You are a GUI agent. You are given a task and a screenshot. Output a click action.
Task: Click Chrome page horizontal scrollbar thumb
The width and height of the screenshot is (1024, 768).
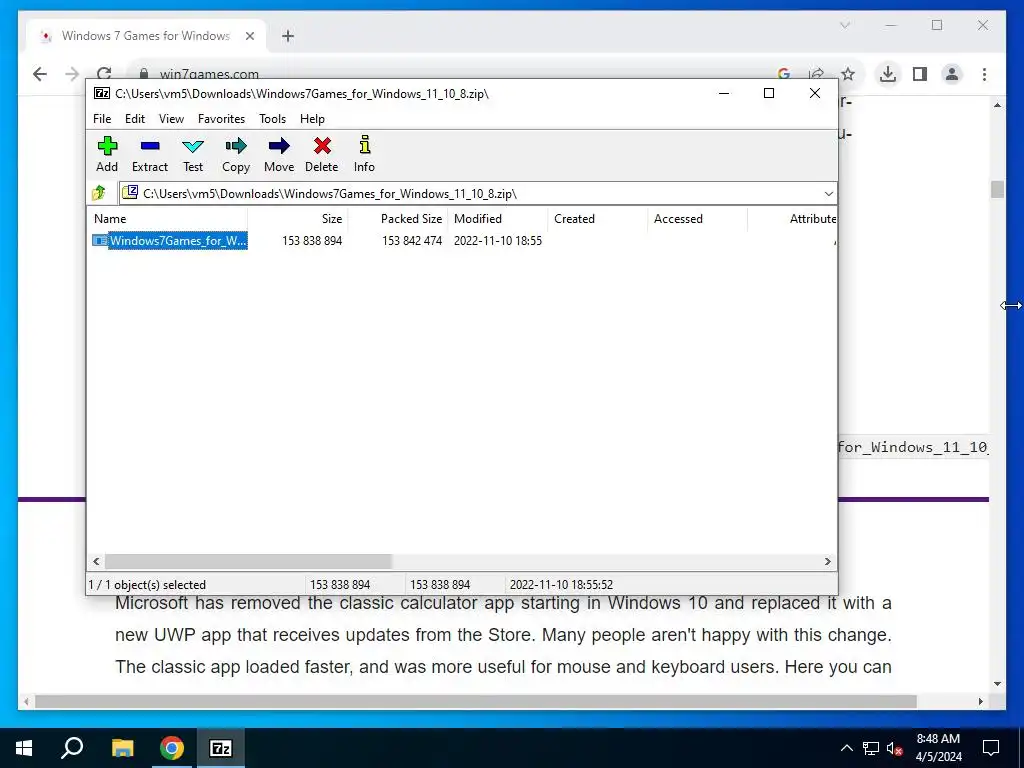coord(475,701)
